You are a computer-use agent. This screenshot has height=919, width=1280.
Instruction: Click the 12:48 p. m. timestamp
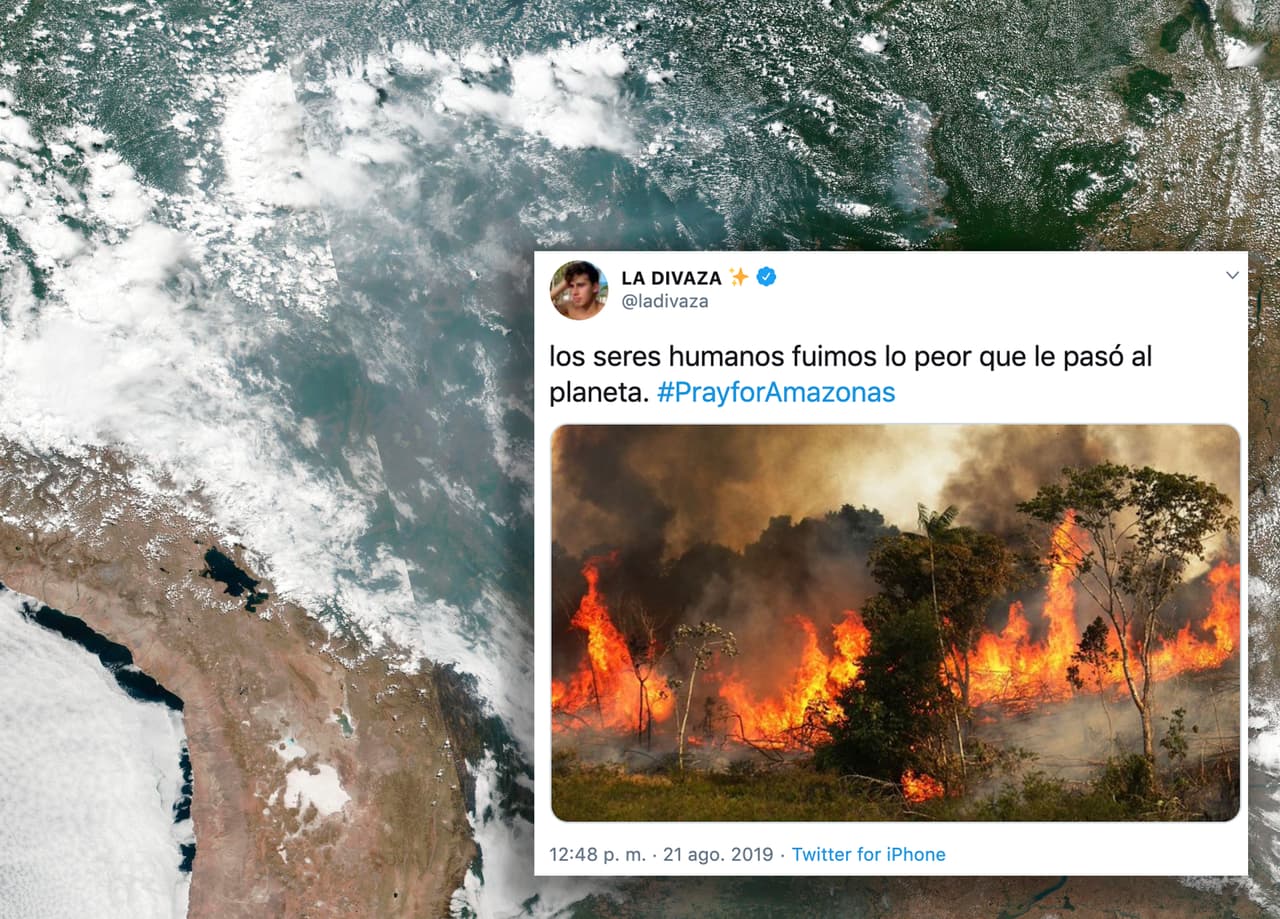click(599, 854)
